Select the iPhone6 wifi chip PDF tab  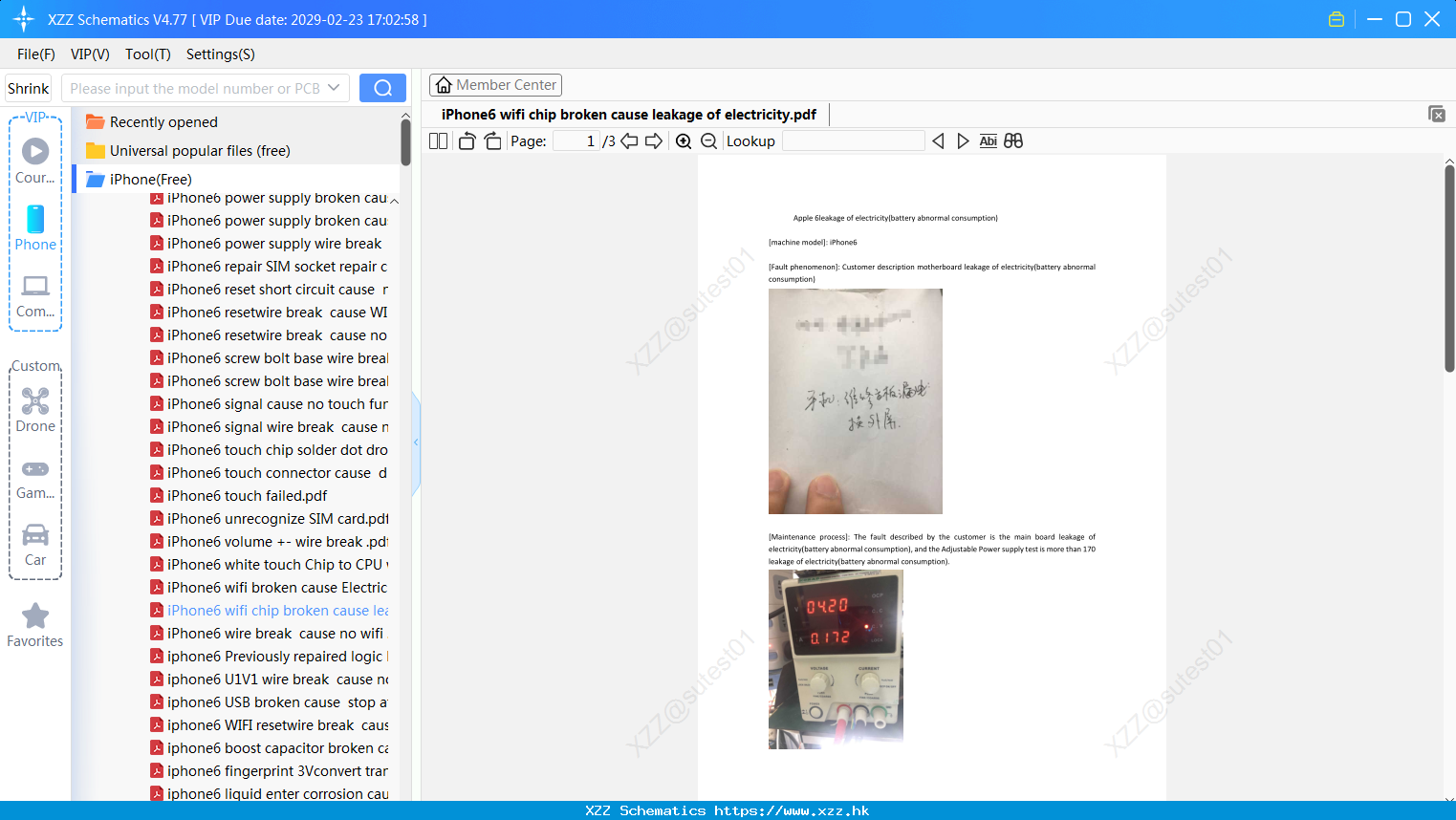pos(629,115)
